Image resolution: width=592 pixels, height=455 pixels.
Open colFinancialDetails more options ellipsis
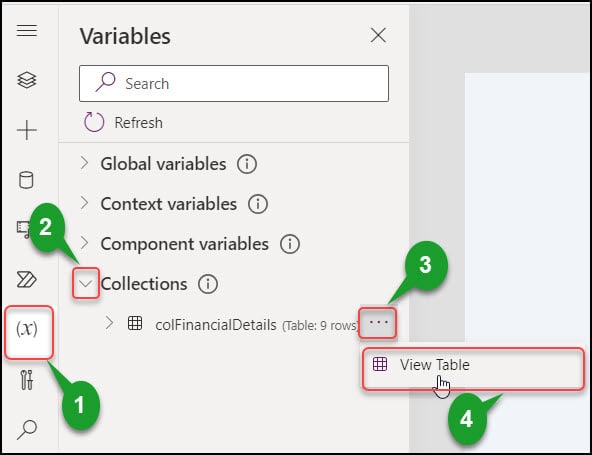(x=378, y=323)
